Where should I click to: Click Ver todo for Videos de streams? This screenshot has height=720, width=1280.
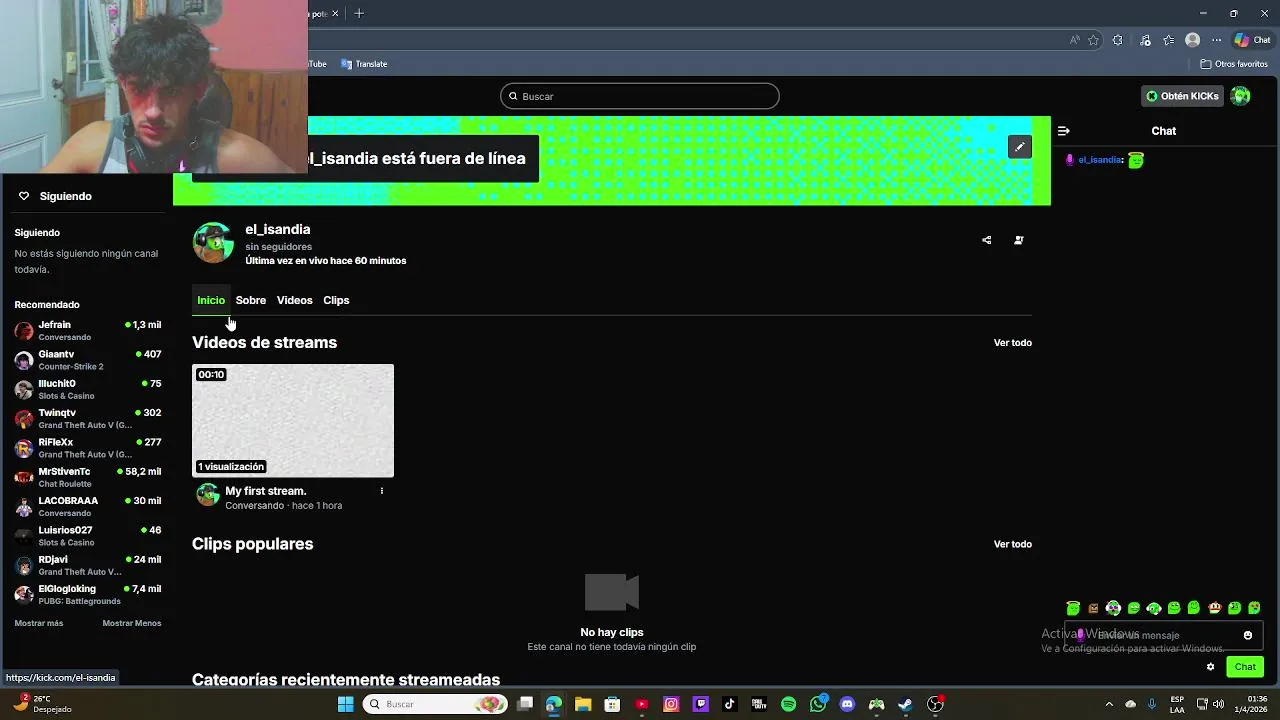click(x=1013, y=343)
